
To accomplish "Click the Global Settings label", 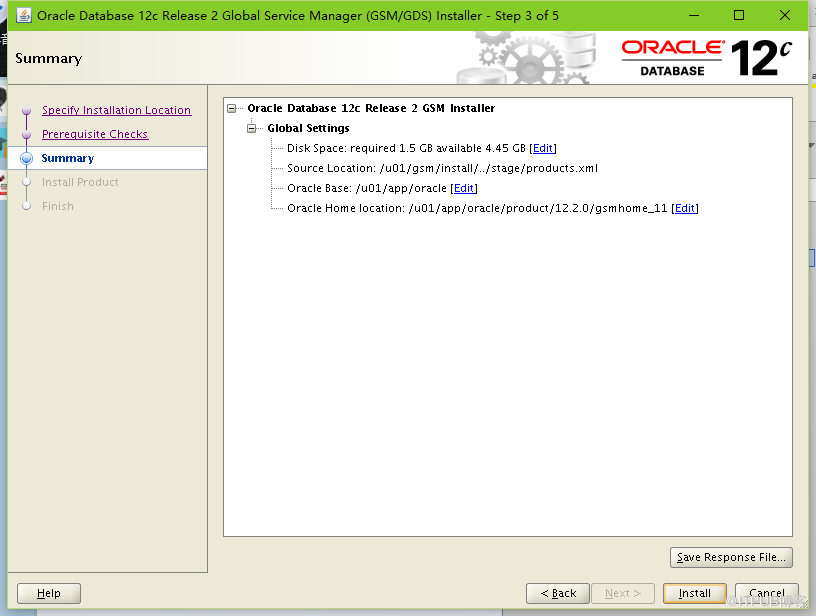I will (308, 128).
